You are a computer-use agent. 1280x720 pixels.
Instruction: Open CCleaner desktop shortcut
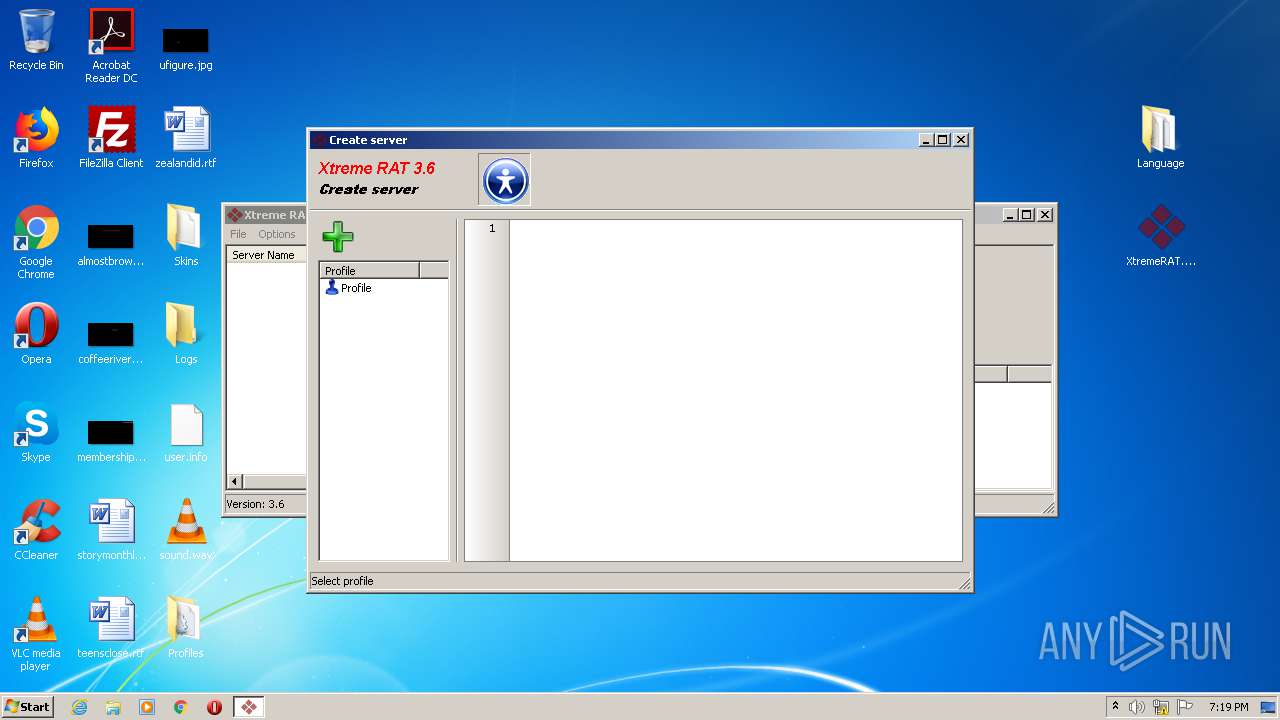(x=36, y=530)
